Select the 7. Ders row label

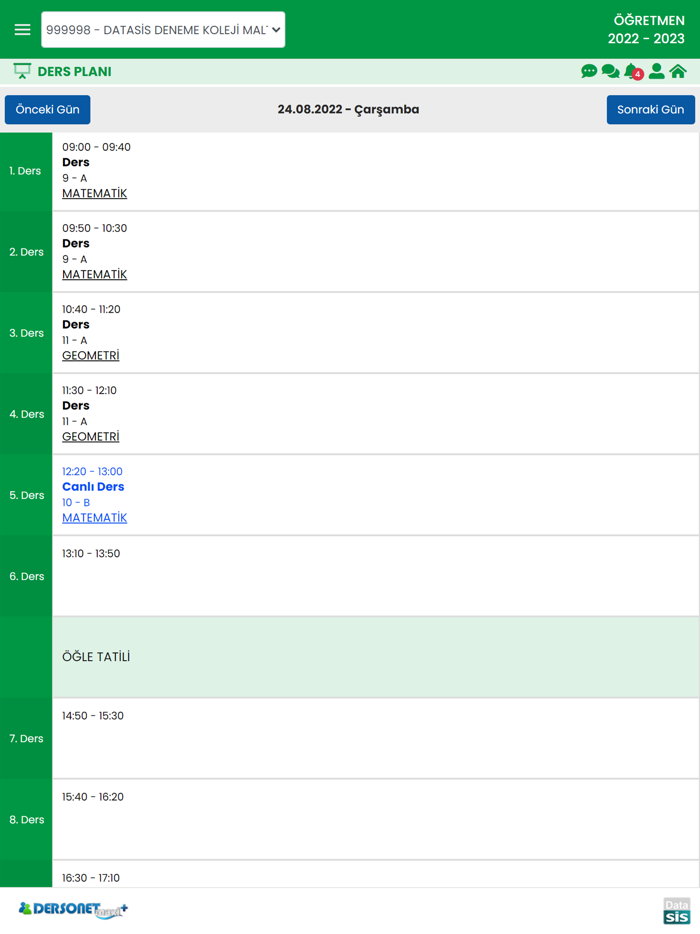26,739
